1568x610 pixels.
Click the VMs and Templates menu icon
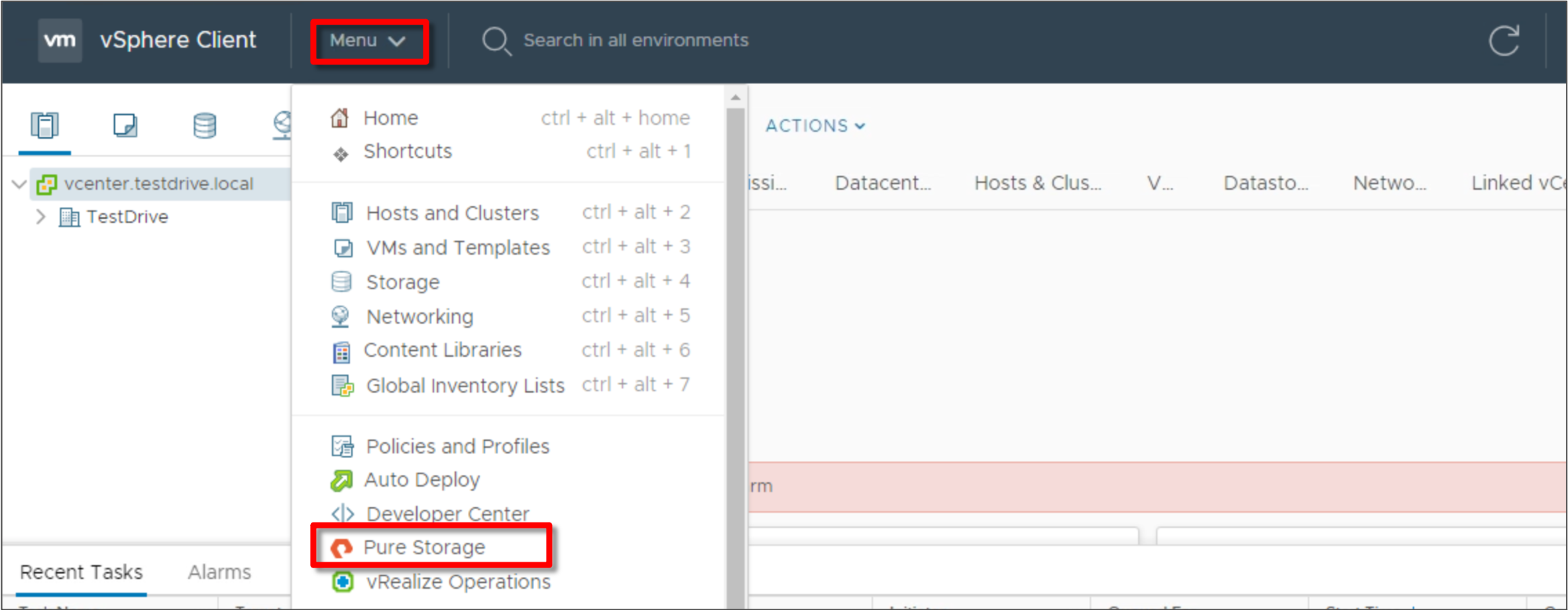pyautogui.click(x=343, y=248)
